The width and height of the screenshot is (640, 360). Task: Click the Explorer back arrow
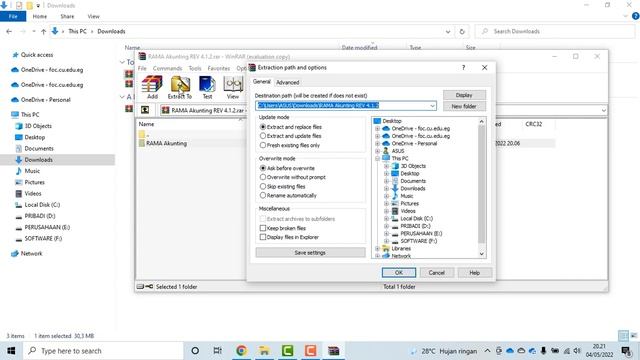point(9,31)
